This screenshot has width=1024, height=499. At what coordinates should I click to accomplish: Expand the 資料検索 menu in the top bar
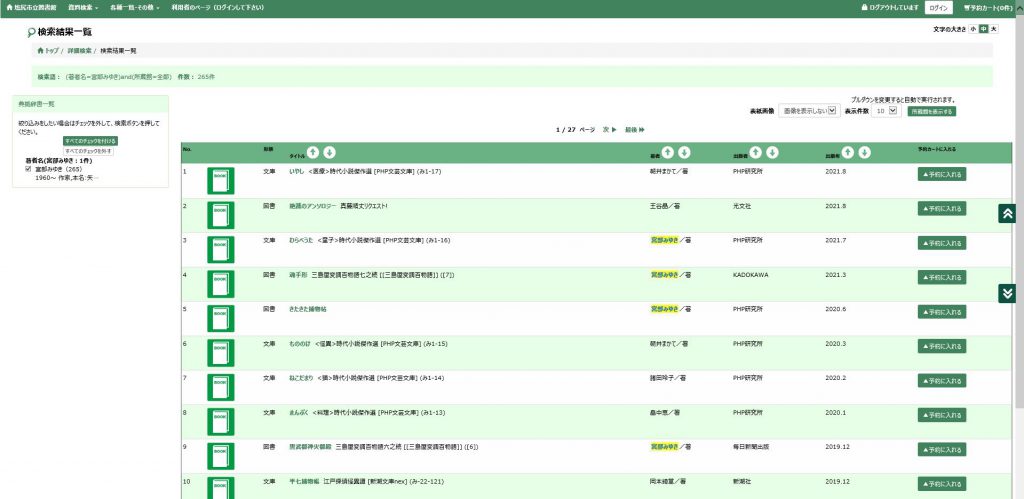pos(83,8)
